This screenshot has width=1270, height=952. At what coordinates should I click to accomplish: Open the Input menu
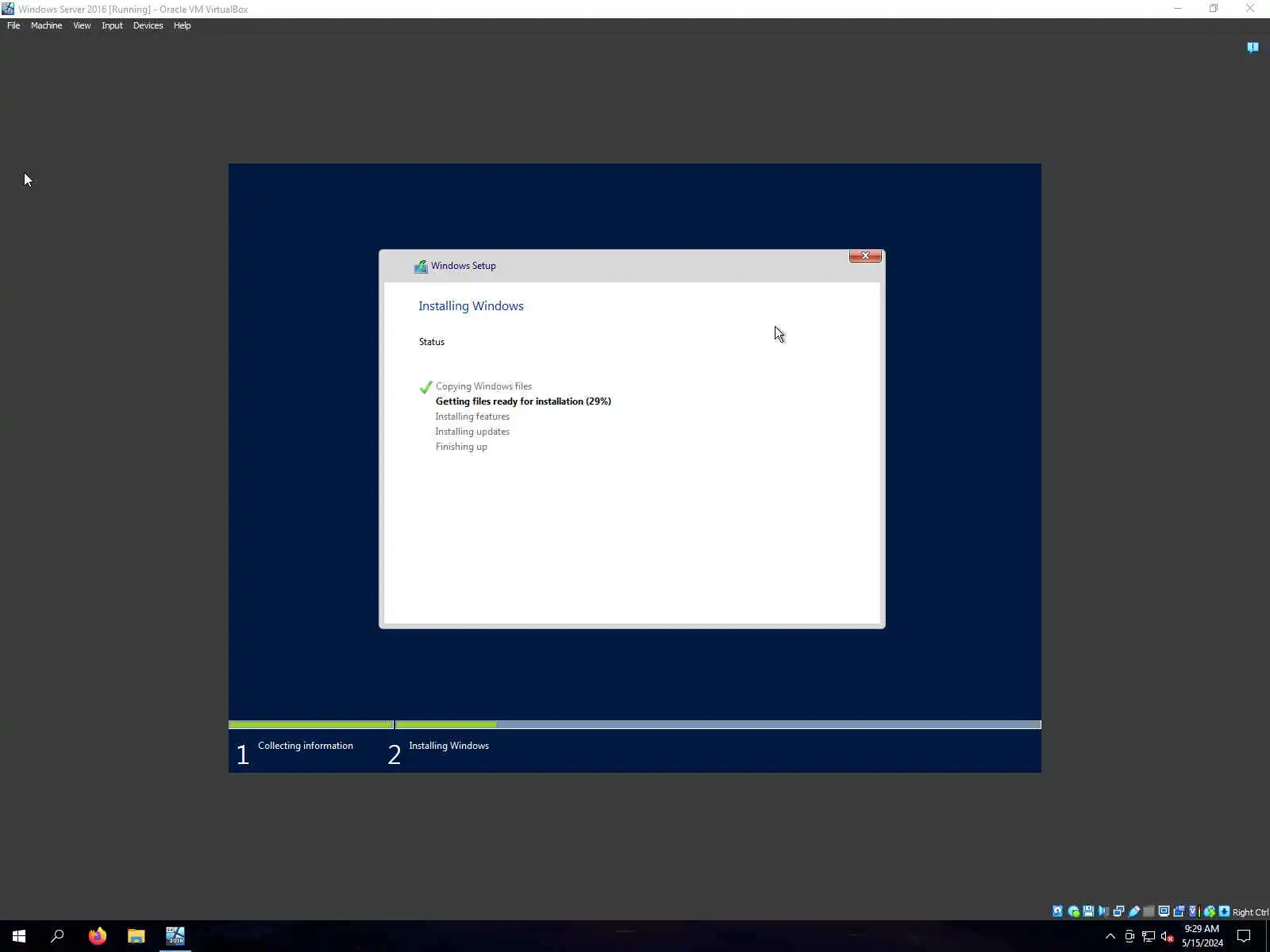tap(112, 25)
